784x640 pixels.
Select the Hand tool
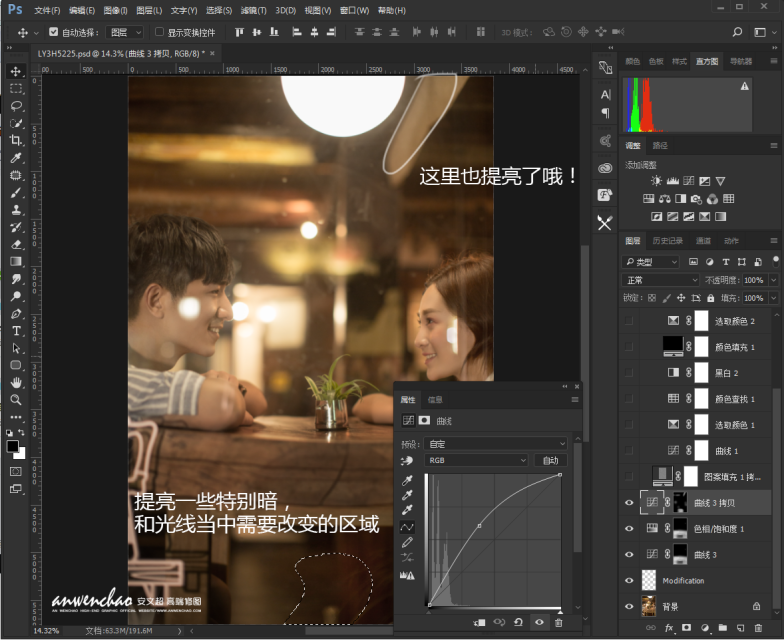[16, 382]
